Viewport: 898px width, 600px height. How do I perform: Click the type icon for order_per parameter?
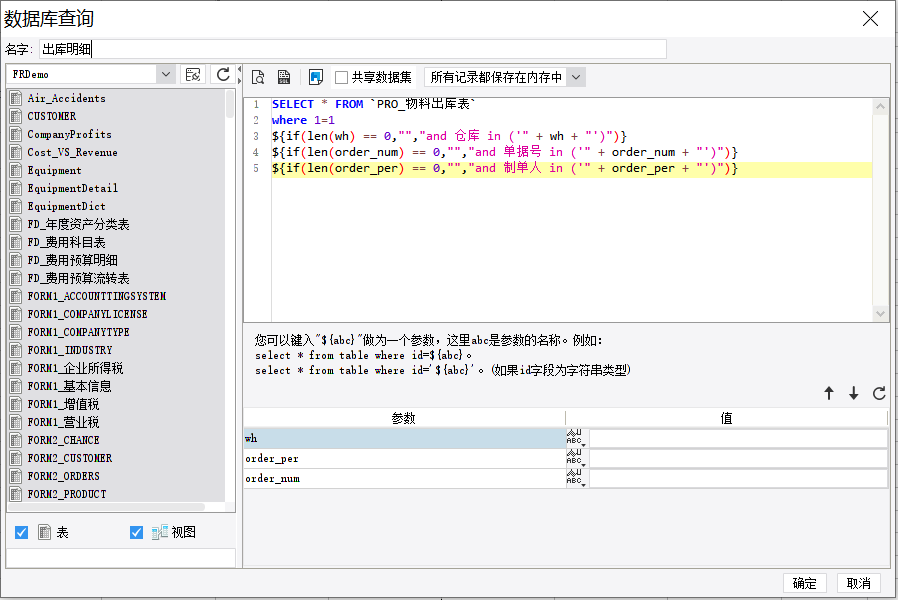tap(576, 458)
